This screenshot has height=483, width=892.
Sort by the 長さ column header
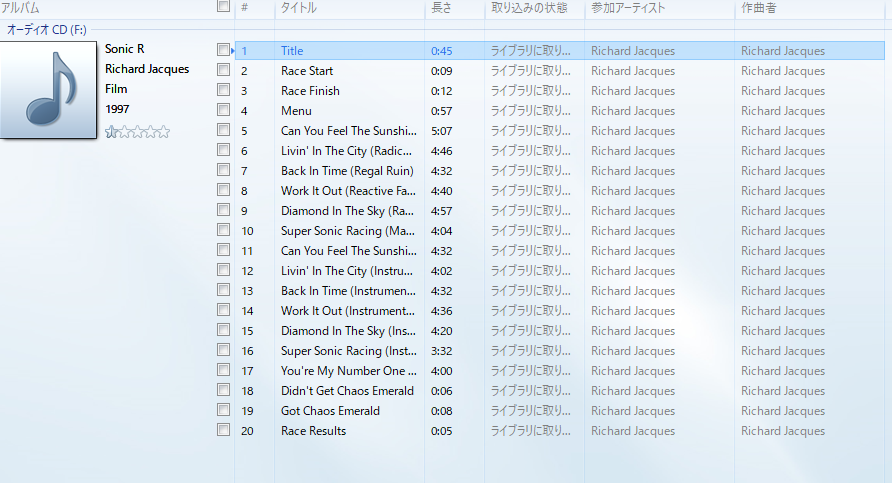(441, 8)
